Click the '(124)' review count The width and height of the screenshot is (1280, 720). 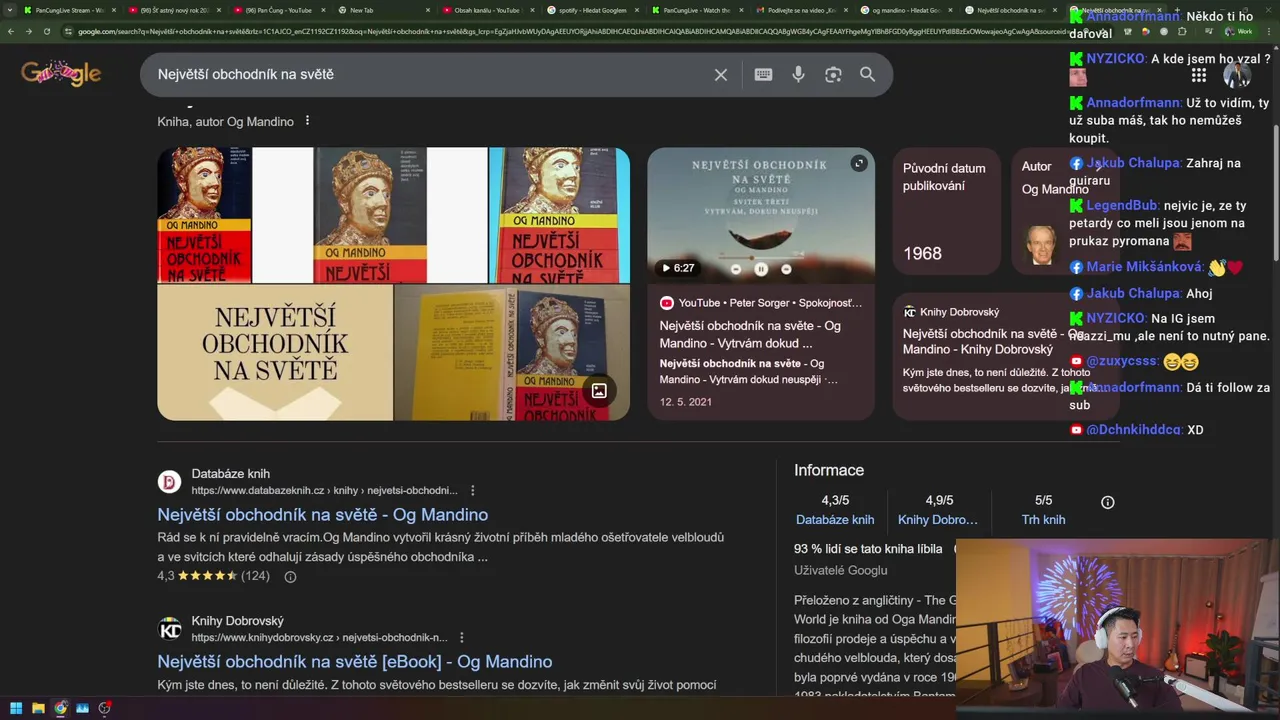pos(255,576)
